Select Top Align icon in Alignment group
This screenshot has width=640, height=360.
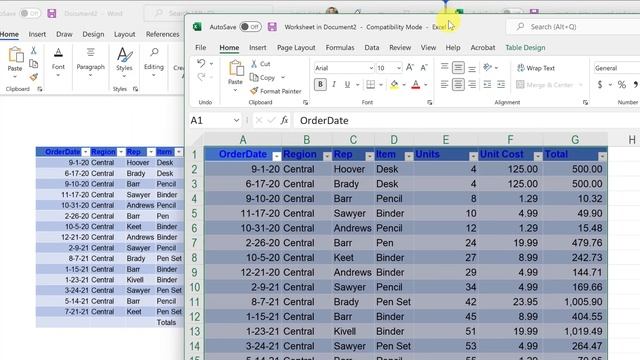coord(444,67)
